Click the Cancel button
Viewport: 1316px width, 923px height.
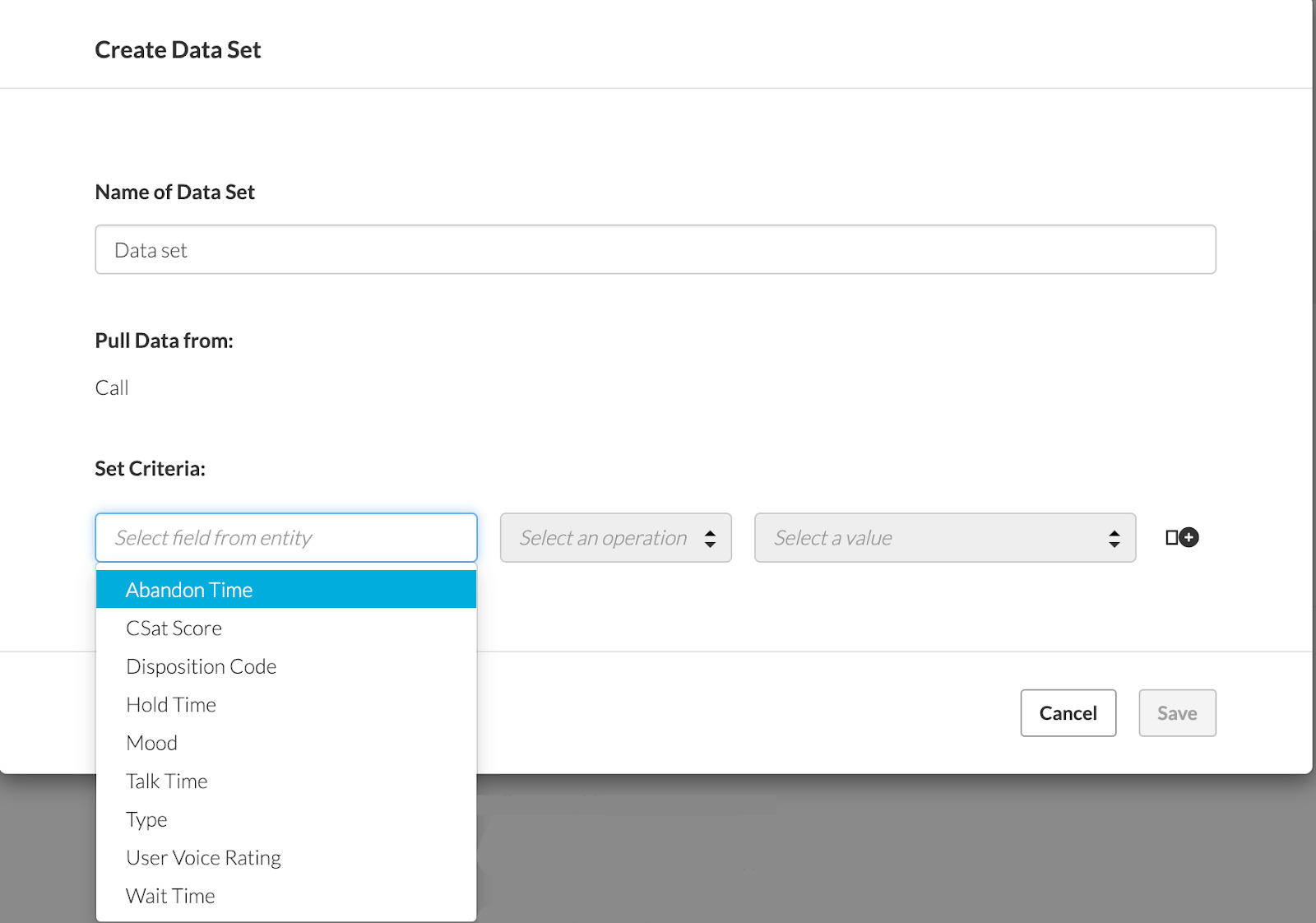pyautogui.click(x=1068, y=713)
